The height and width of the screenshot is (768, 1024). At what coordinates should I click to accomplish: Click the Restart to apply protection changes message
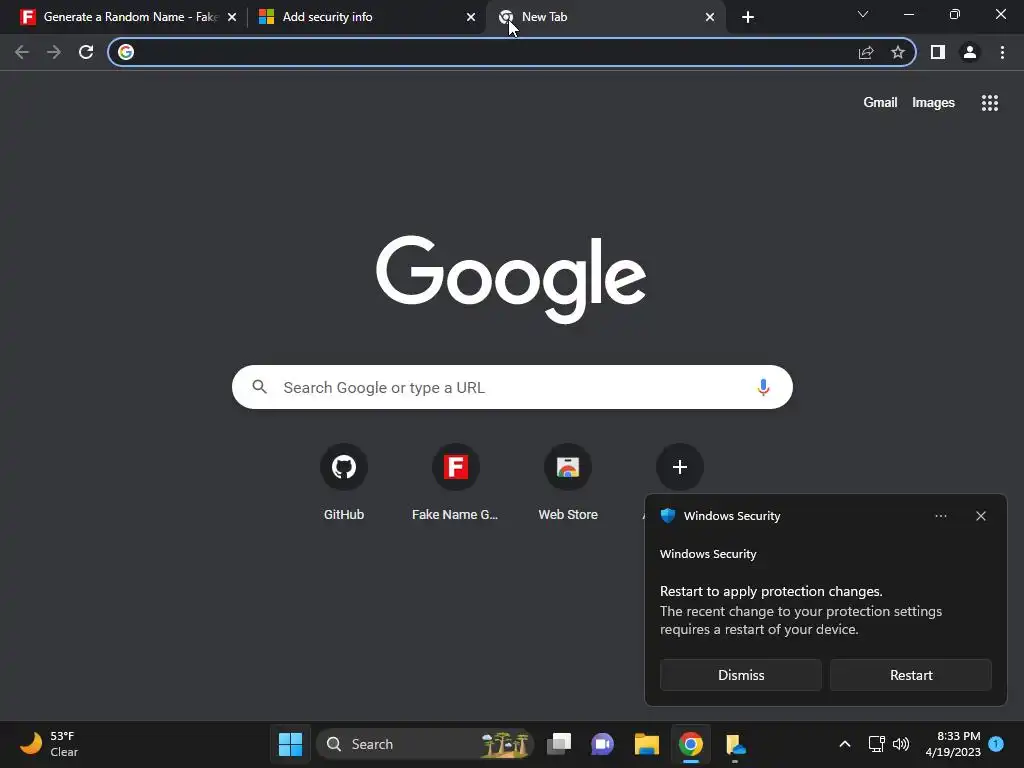(771, 591)
